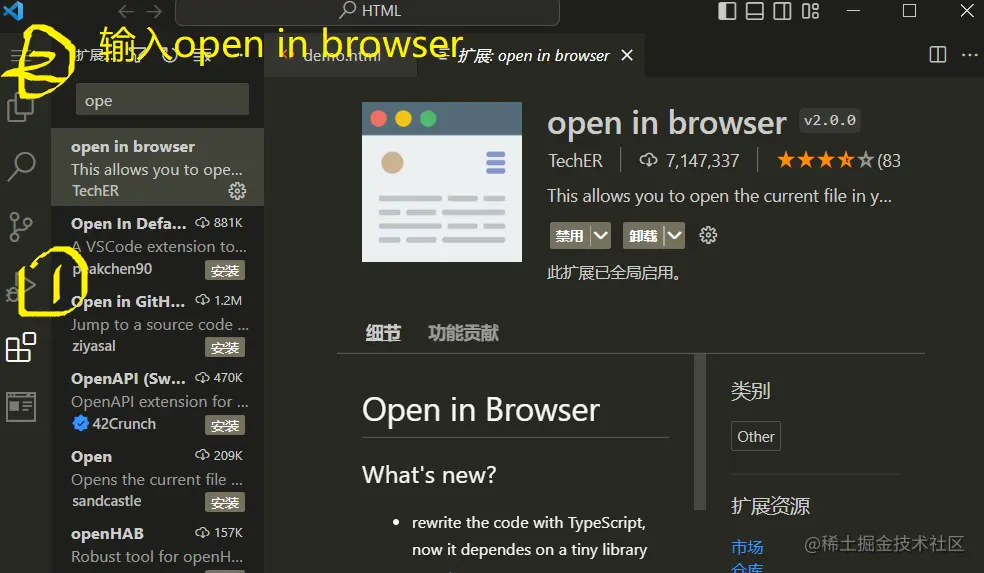Go forward with the right arrow
Screen dimensions: 984x573
[154, 11]
